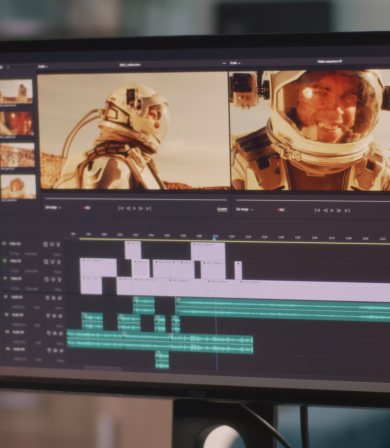Click middle round icon on Audio 03 header
The height and width of the screenshot is (448, 390).
pos(55,333)
